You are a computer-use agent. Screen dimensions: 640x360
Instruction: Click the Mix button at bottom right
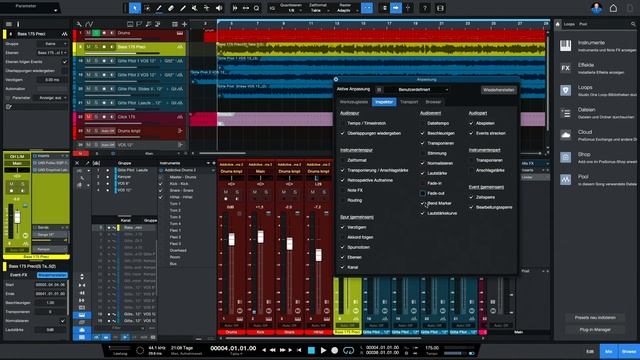(x=609, y=351)
